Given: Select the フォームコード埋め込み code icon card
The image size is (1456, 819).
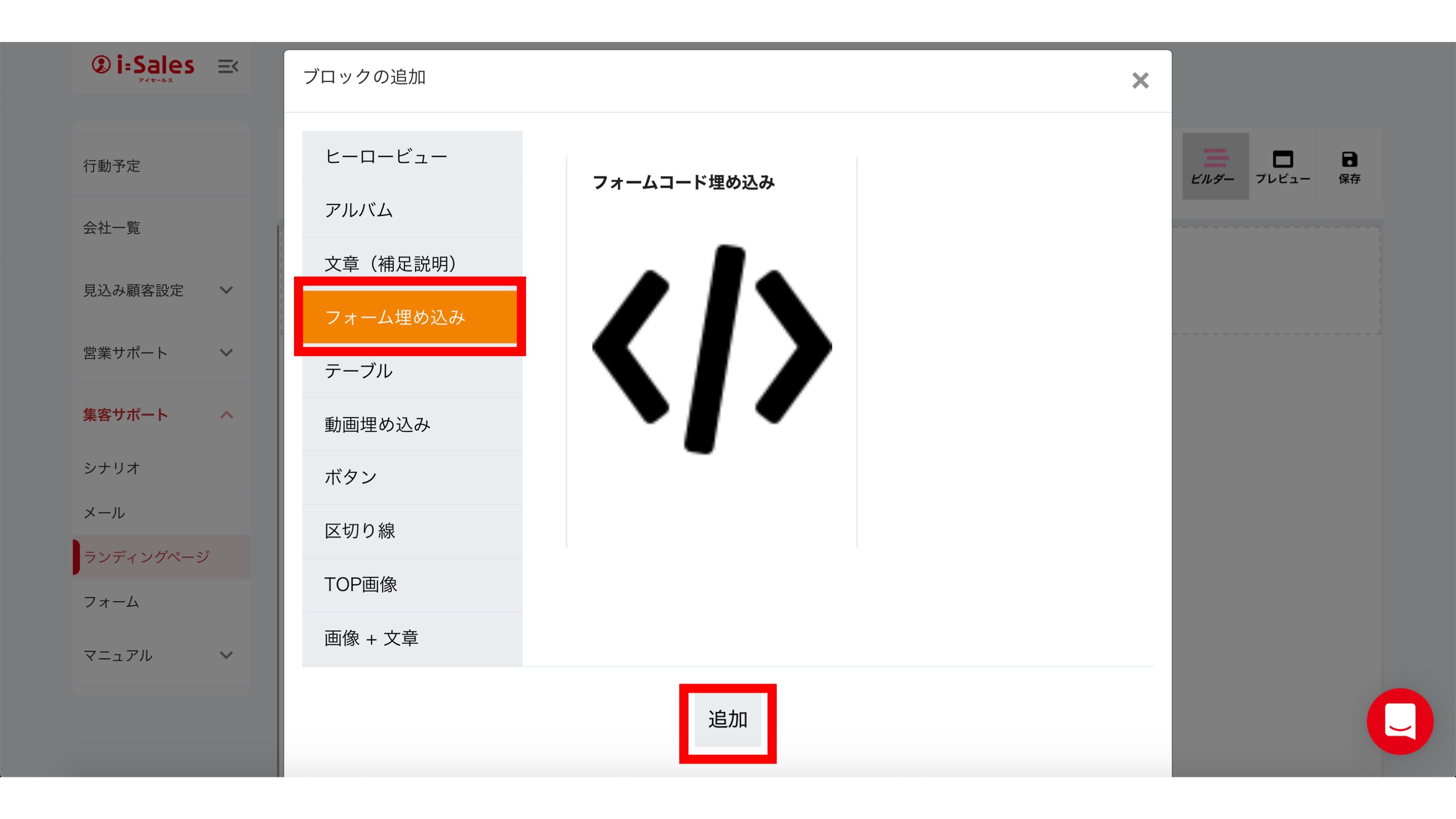Looking at the screenshot, I should (x=711, y=349).
